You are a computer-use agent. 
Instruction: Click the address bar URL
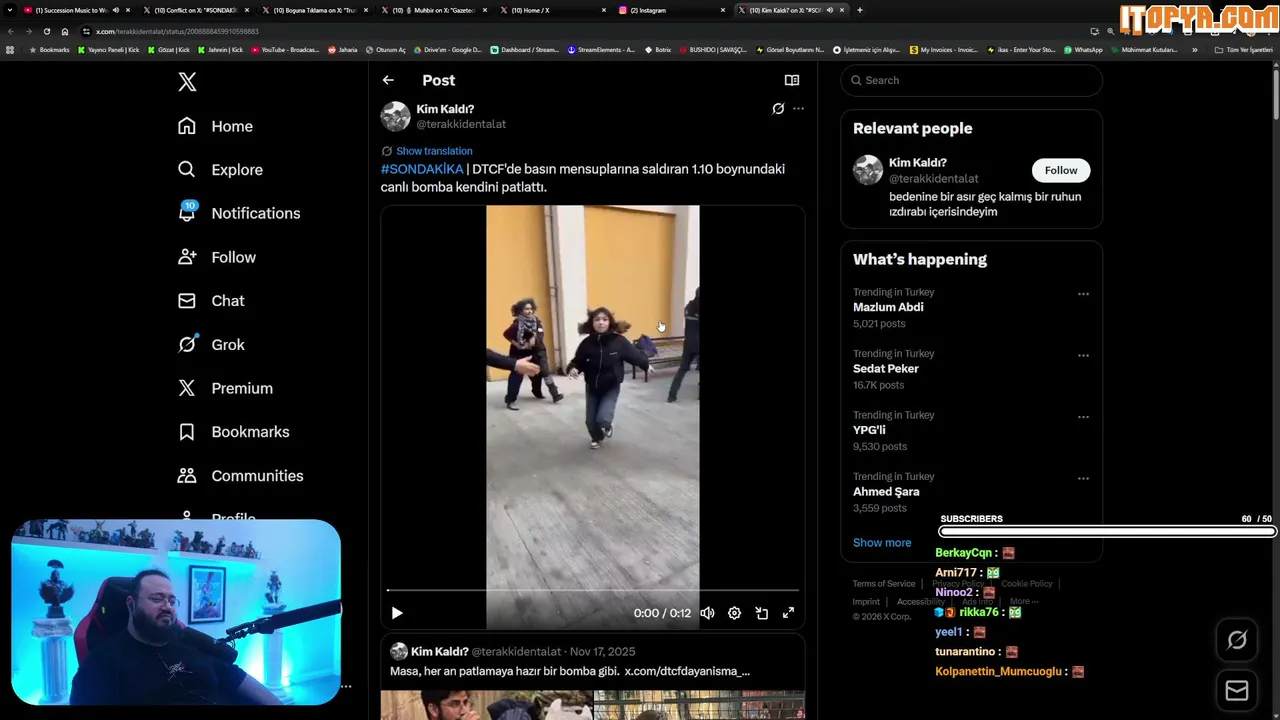(x=177, y=31)
